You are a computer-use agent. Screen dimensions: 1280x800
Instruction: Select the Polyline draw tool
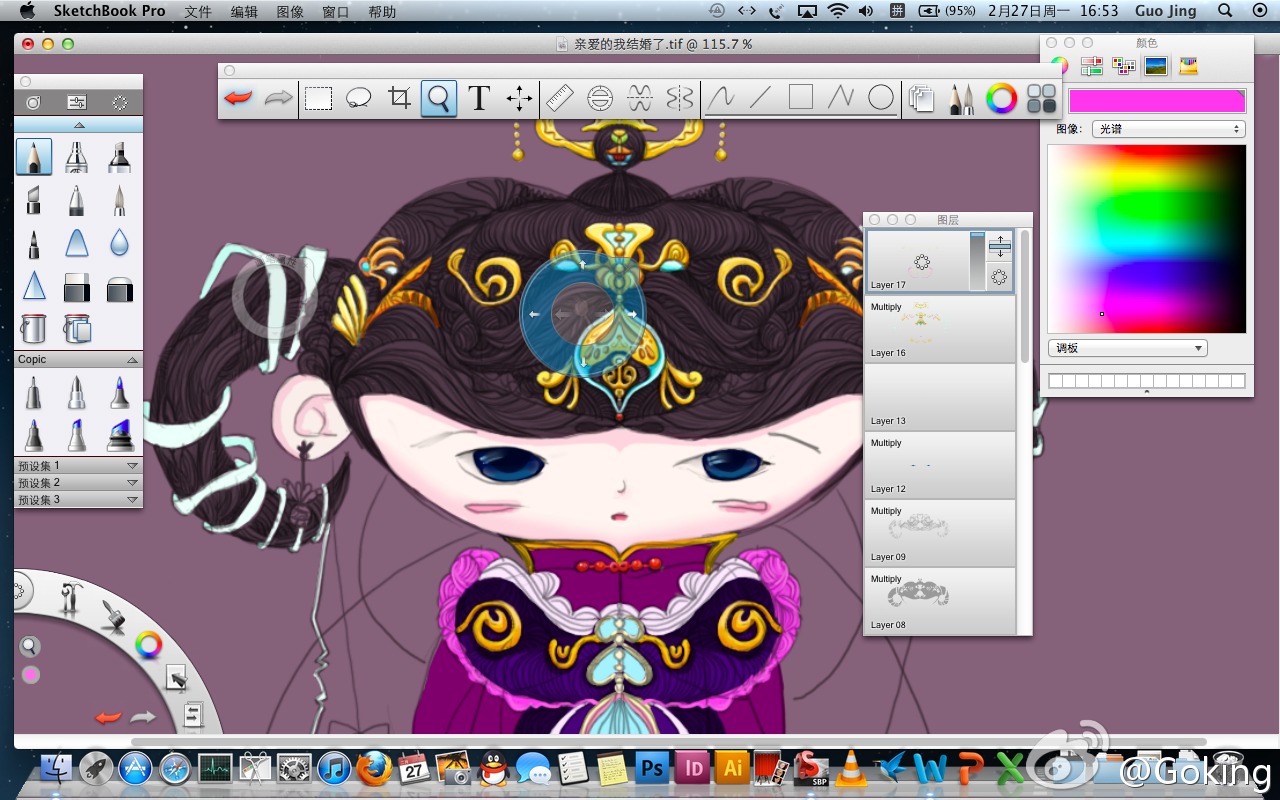tap(841, 98)
